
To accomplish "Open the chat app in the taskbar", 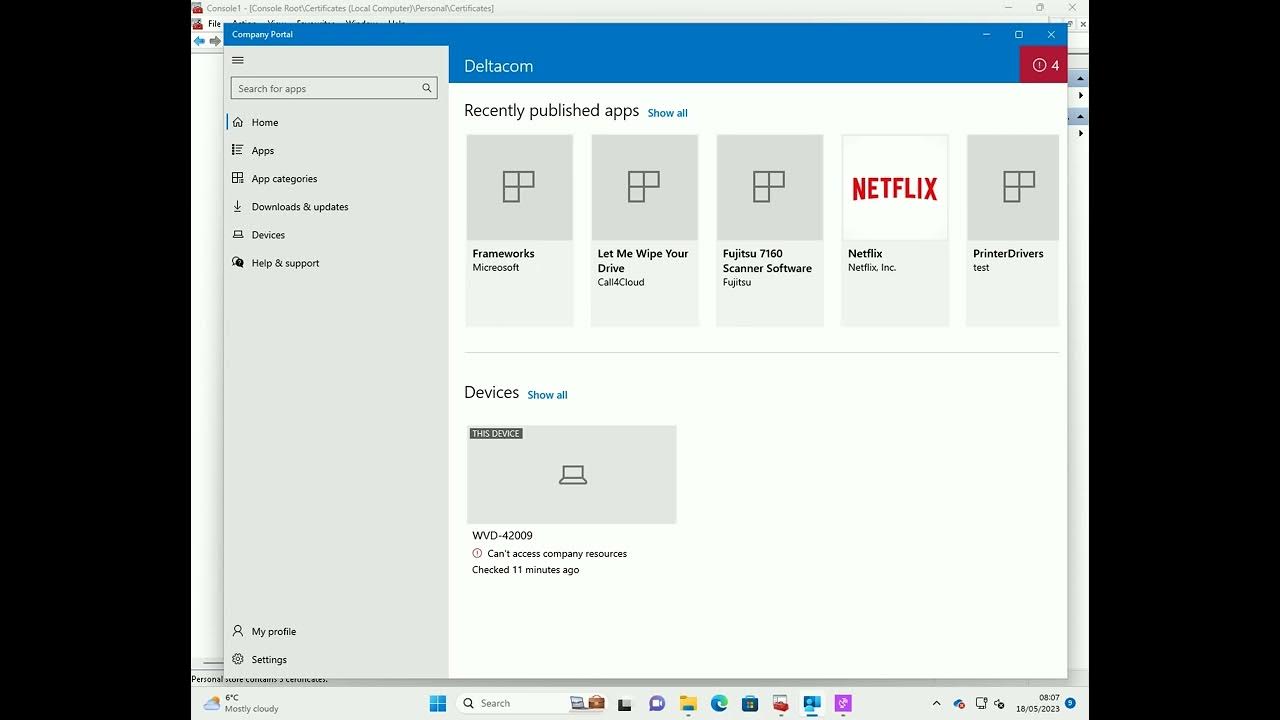I will click(x=657, y=703).
